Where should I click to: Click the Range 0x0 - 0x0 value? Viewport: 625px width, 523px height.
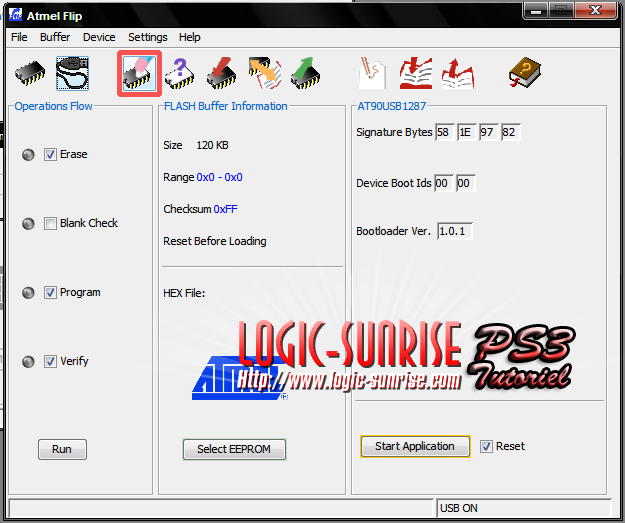click(x=219, y=177)
